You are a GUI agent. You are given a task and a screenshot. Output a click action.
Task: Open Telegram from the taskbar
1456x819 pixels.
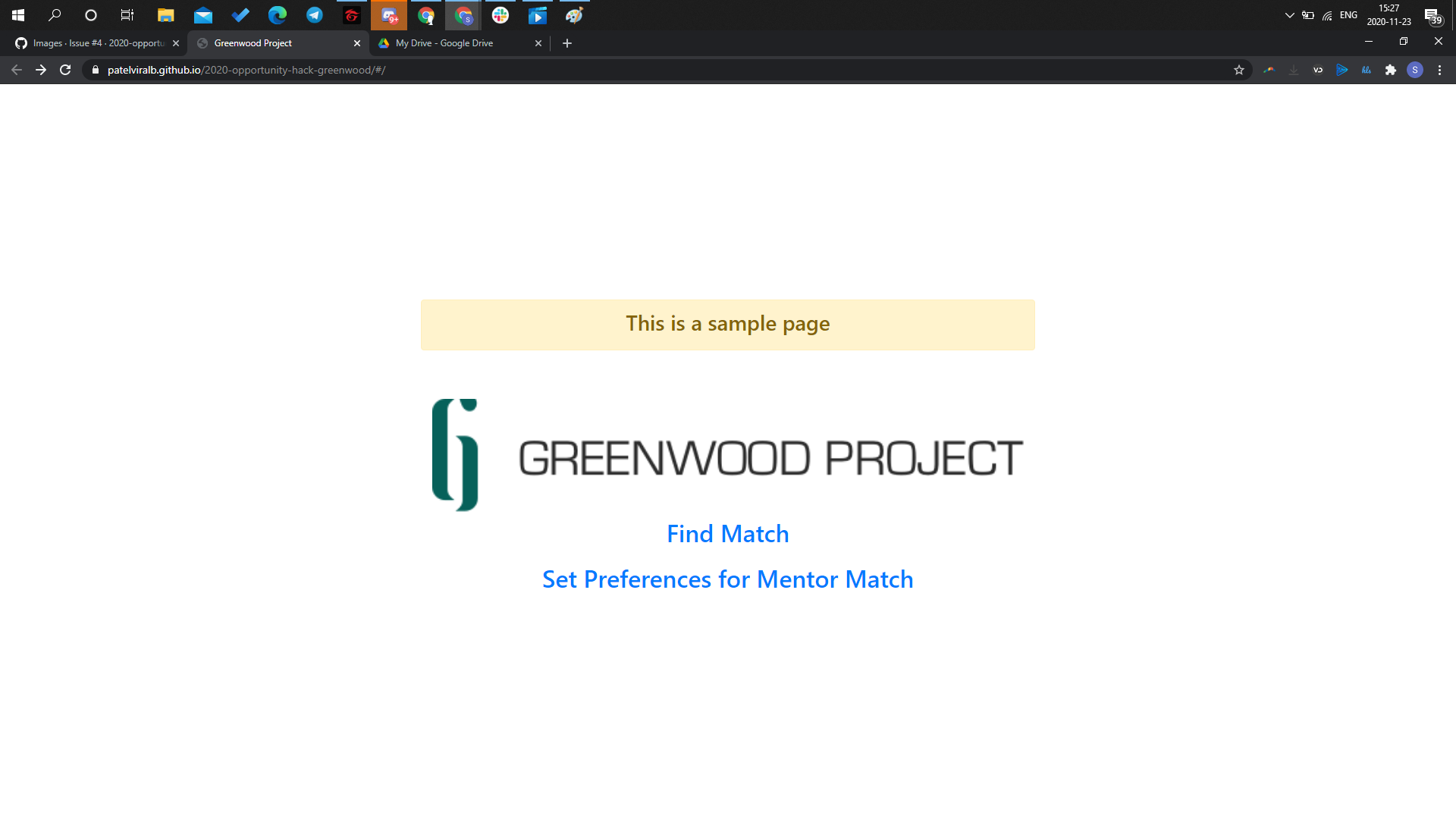tap(314, 15)
